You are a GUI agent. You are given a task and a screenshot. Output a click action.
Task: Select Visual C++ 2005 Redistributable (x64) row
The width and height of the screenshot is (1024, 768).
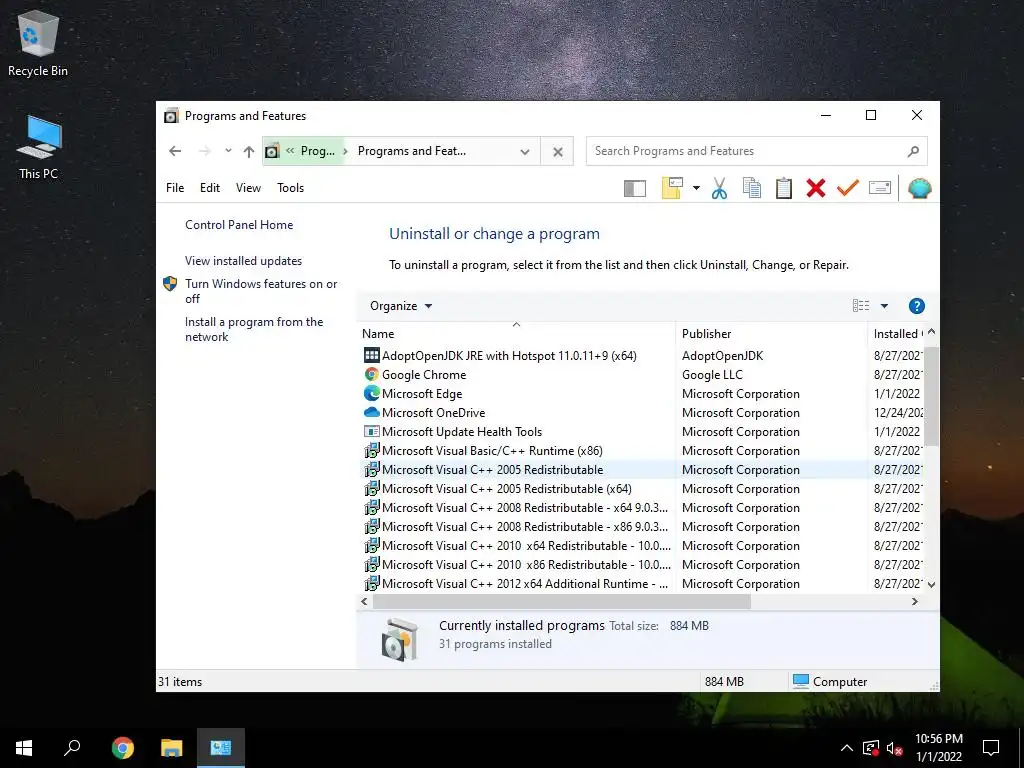point(507,488)
